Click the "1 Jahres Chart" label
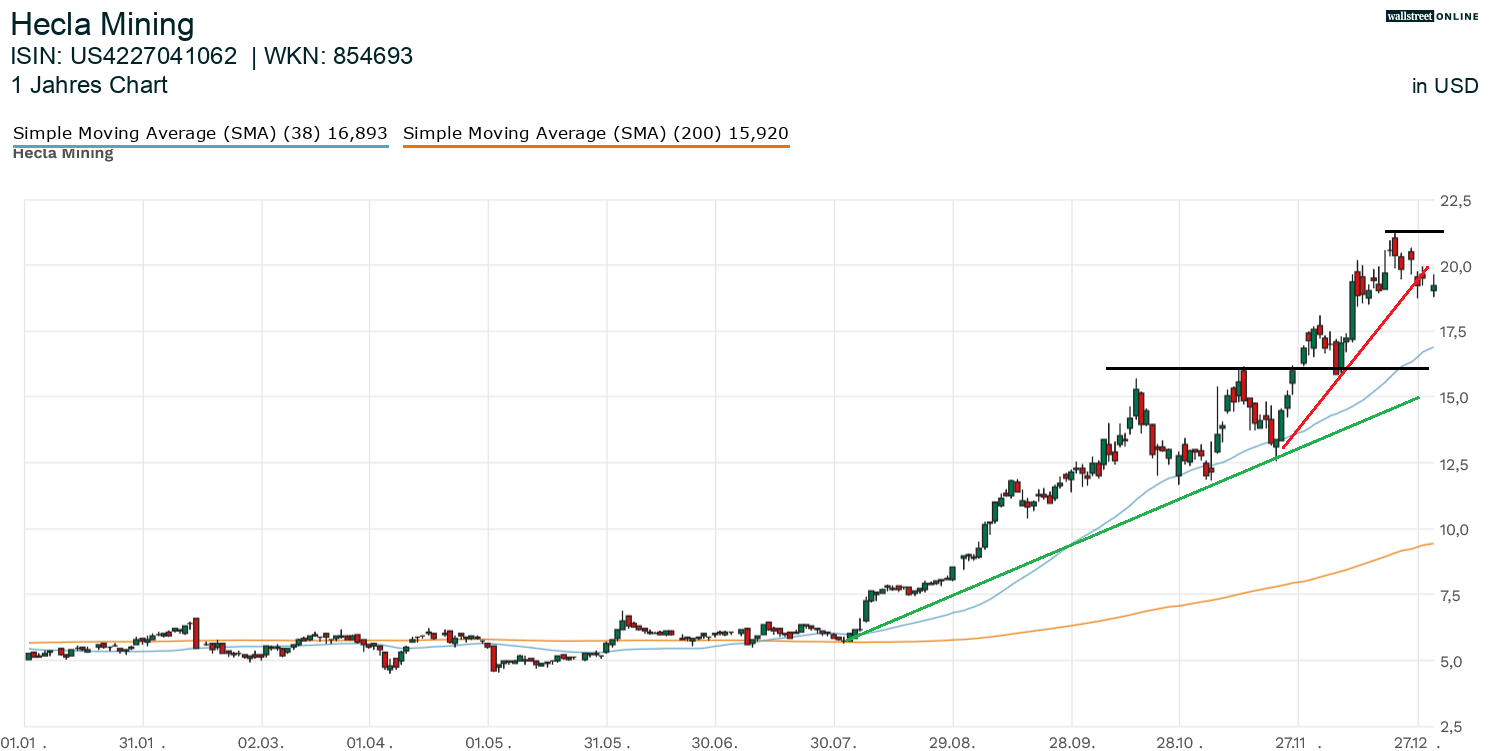The image size is (1490, 751). point(89,85)
